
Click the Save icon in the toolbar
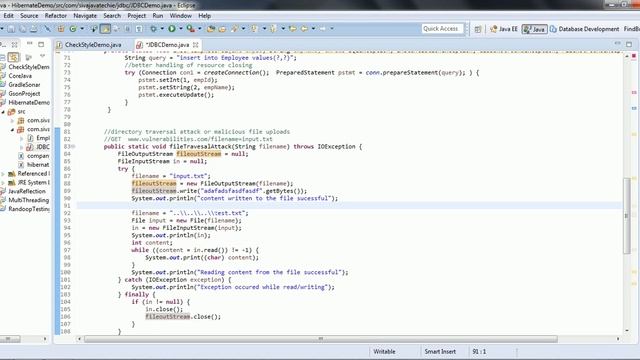tap(11, 29)
